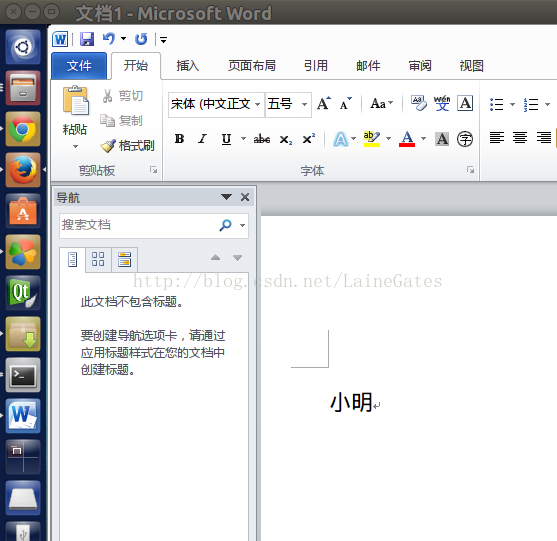Switch to the 页面布局 Page Layout tab

tap(252, 66)
